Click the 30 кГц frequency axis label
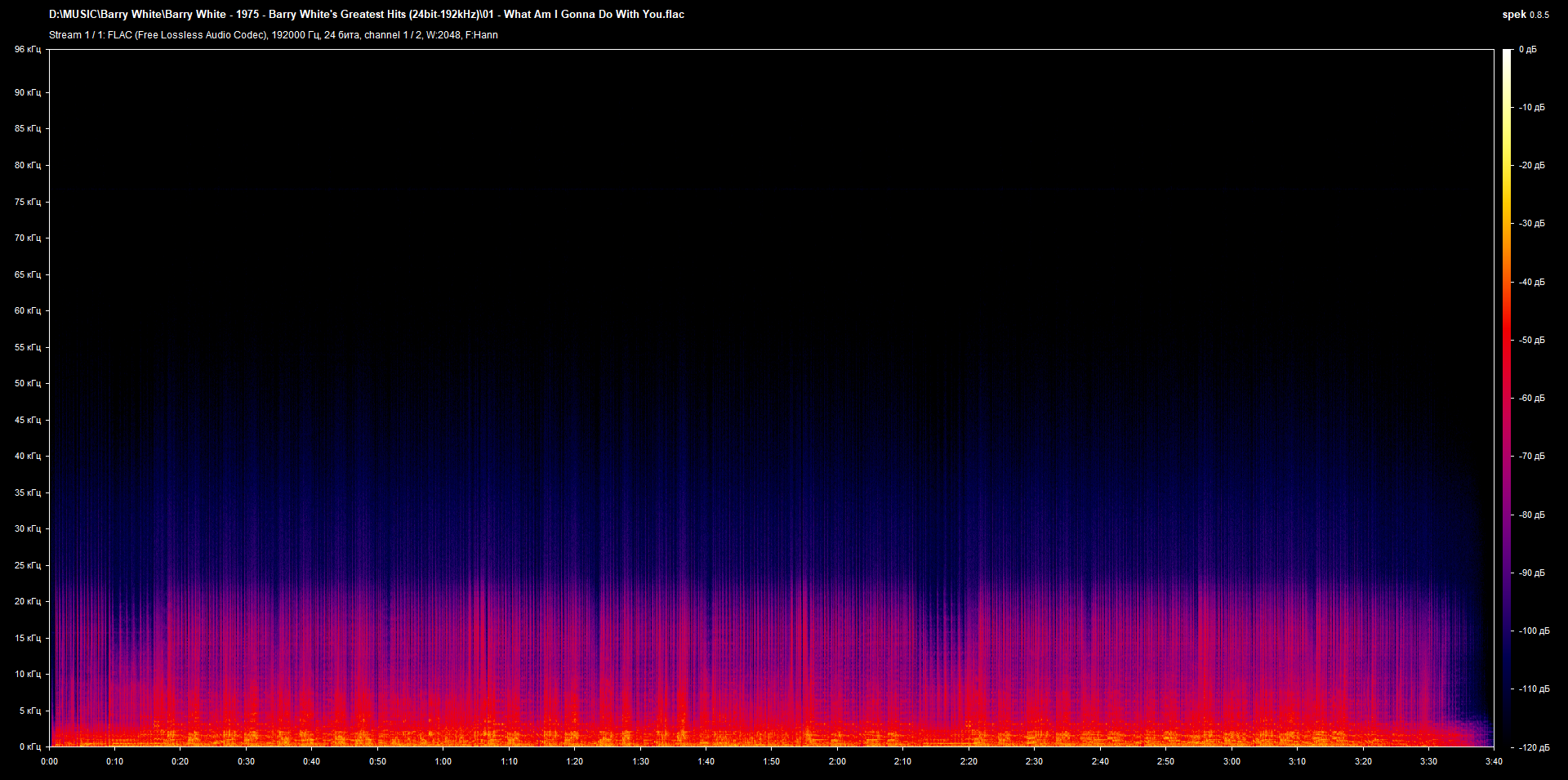 pyautogui.click(x=28, y=528)
